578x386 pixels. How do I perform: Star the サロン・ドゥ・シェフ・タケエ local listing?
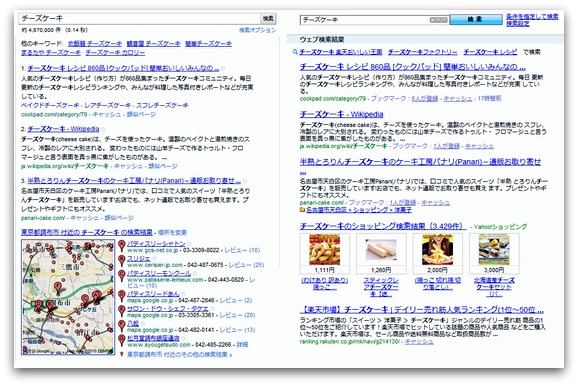pyautogui.click(x=212, y=308)
